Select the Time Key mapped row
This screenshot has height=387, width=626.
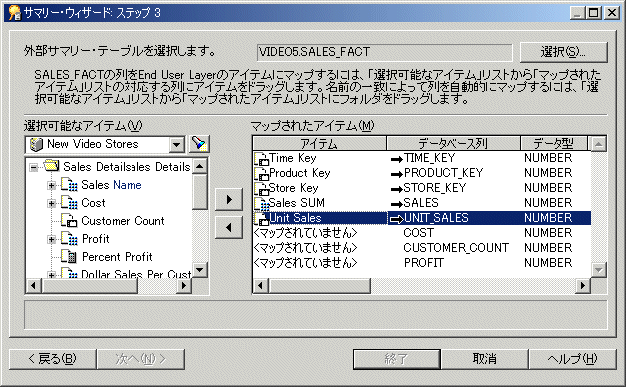[x=422, y=158]
